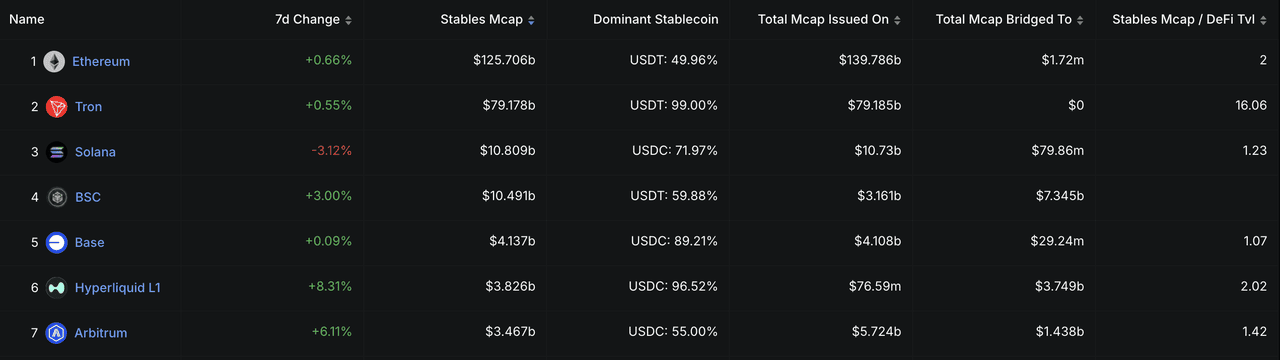
Task: Sort by Stables Mcap / DeFi Tvl
Action: tap(1189, 20)
